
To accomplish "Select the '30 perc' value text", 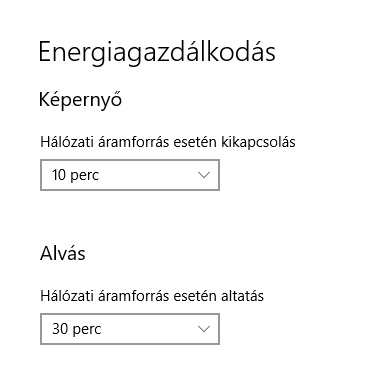I will click(76, 329).
